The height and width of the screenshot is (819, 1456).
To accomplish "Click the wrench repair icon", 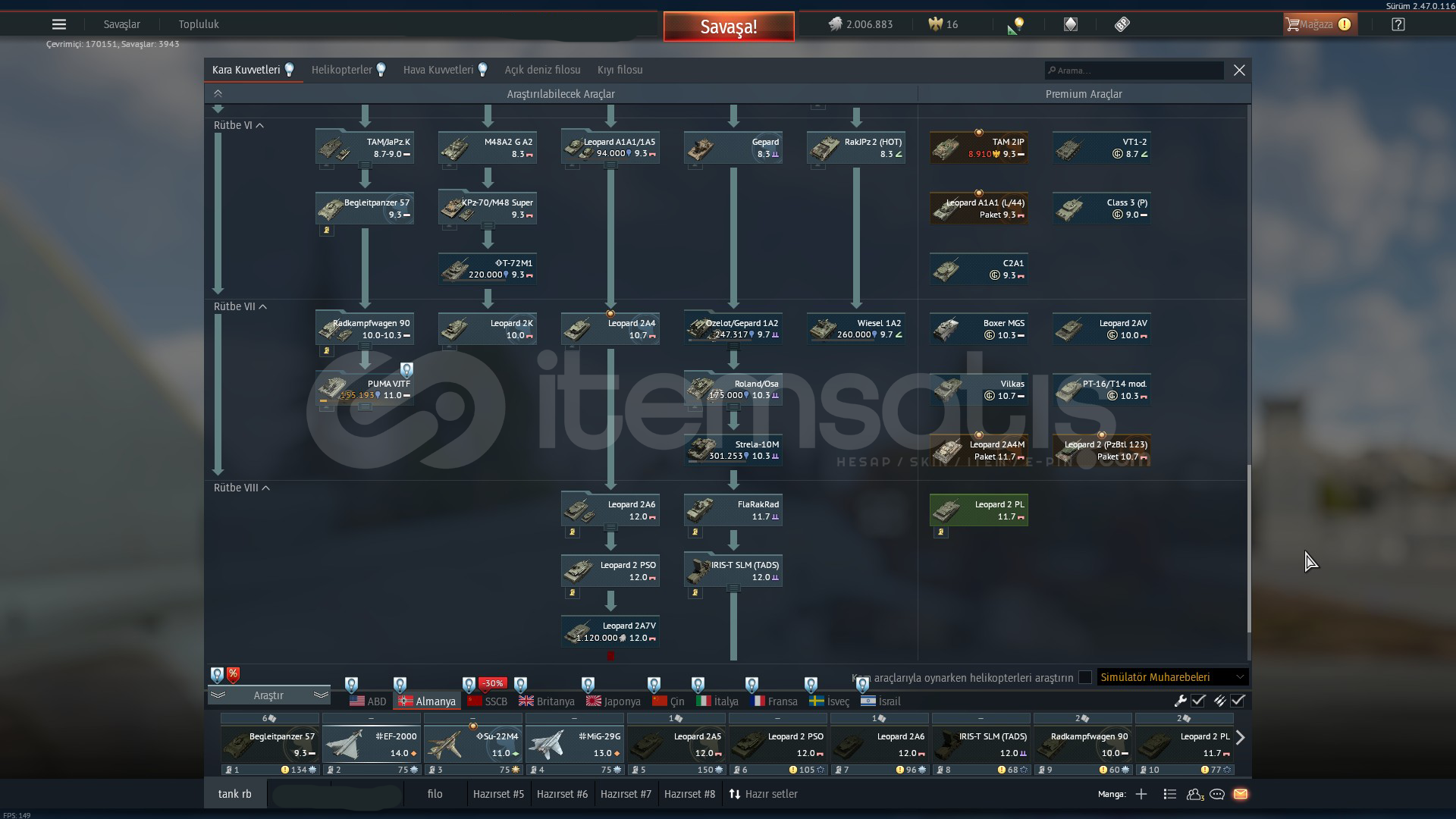I will [x=1180, y=701].
